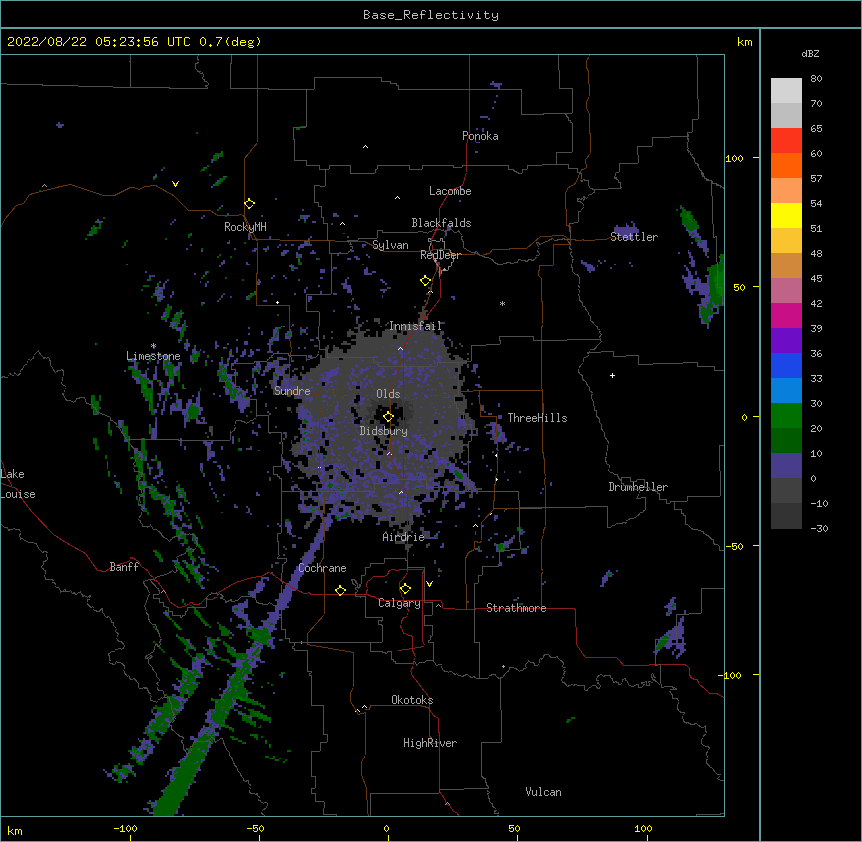Click the 50 tick label on right axis
The width and height of the screenshot is (862, 842).
tap(739, 287)
